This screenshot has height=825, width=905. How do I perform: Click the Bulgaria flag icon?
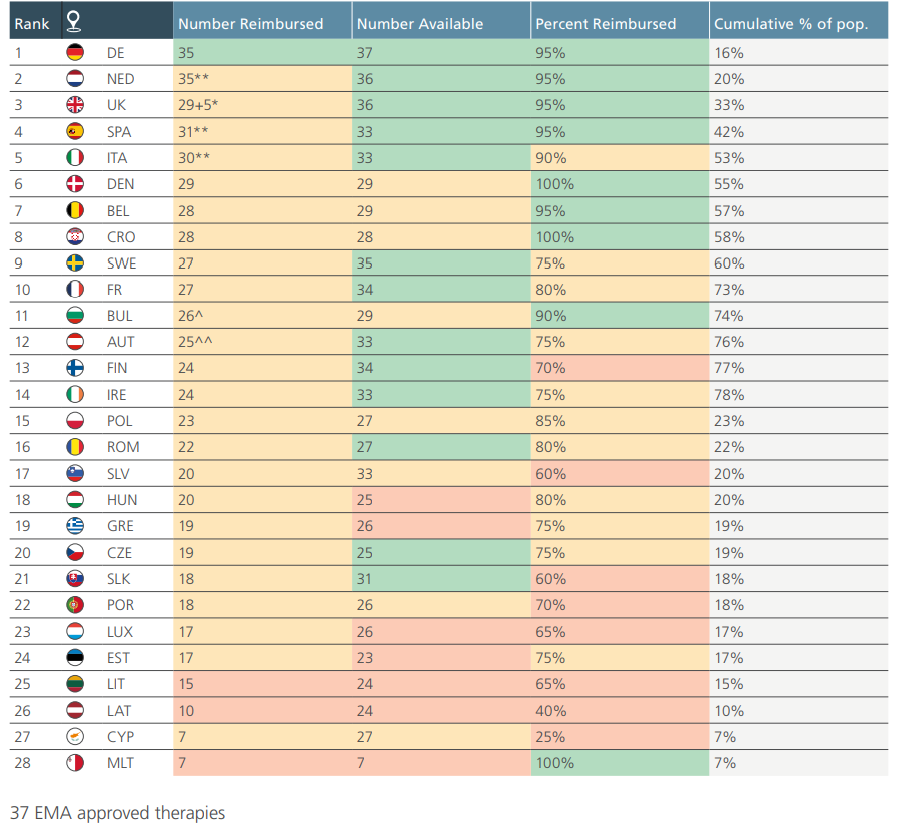pyautogui.click(x=75, y=316)
